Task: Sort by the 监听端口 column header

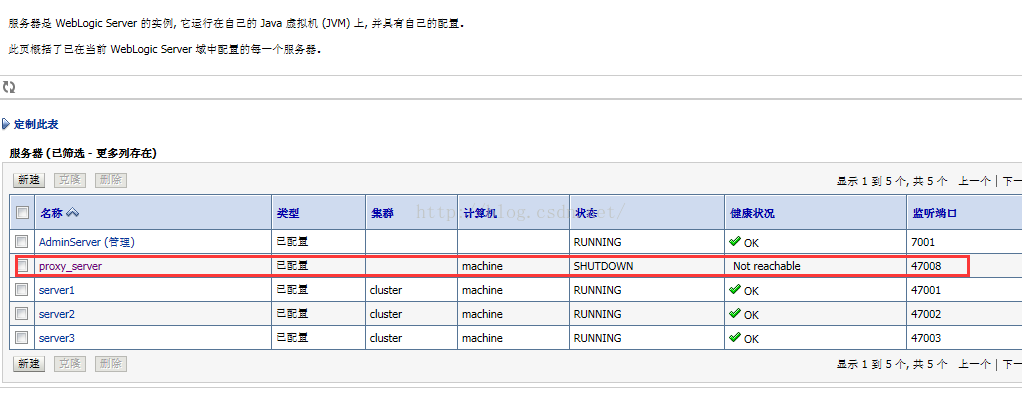Action: (x=934, y=213)
